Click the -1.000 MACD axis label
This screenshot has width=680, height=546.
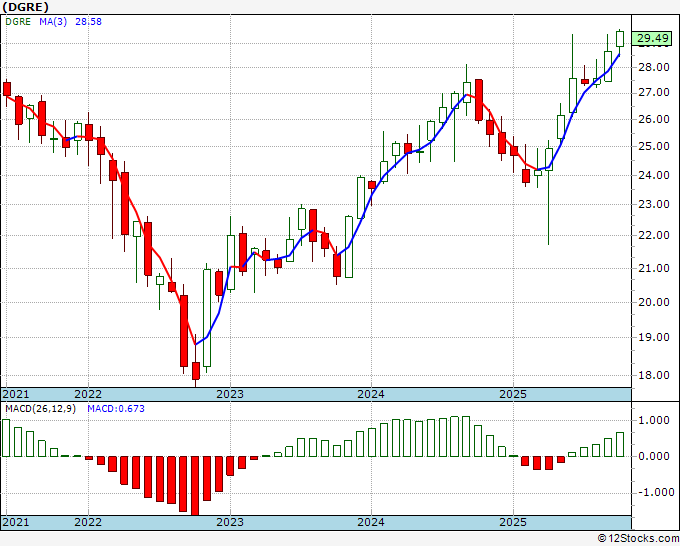click(x=654, y=492)
